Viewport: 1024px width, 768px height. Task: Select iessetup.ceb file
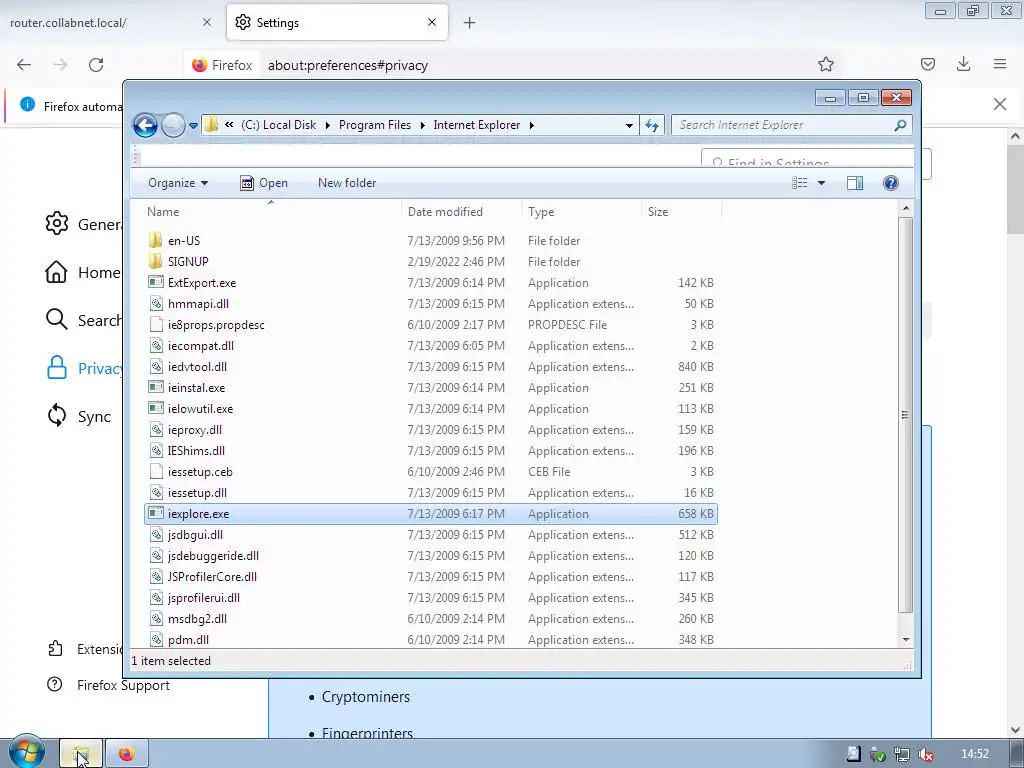[431, 472]
